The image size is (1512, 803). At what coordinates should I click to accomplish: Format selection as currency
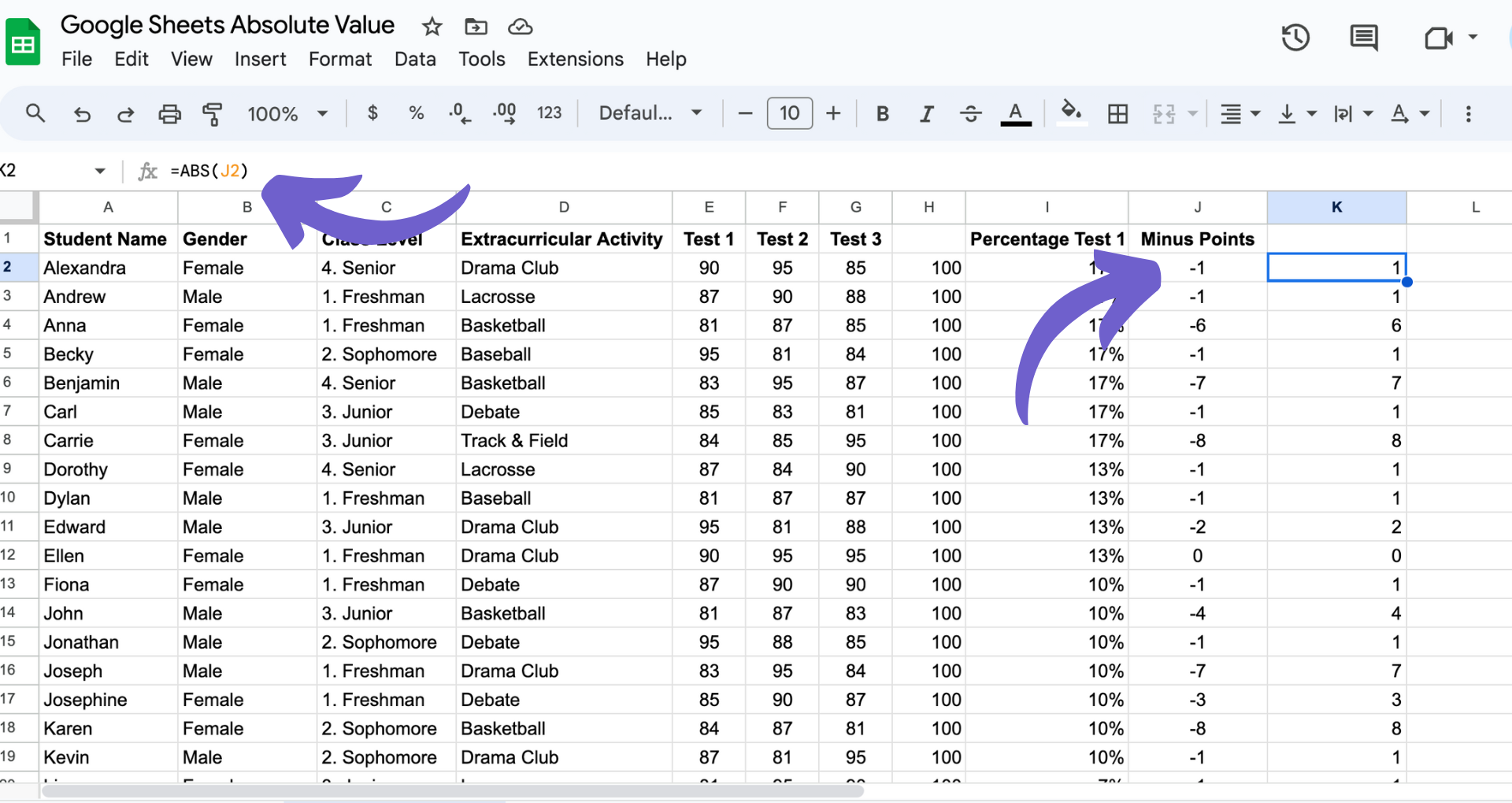tap(372, 113)
